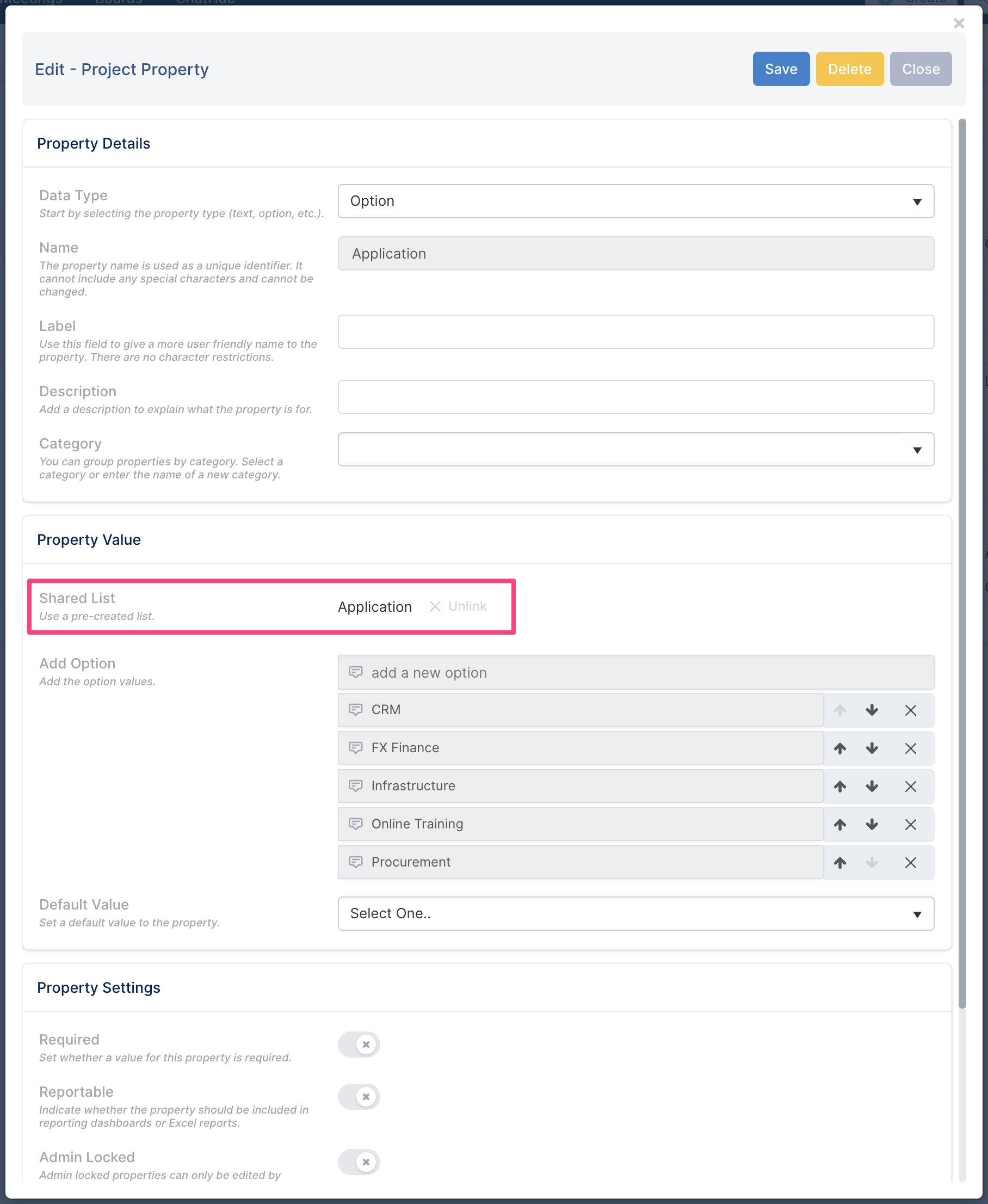
Task: Expand the Category dropdown arrow
Action: 917,450
